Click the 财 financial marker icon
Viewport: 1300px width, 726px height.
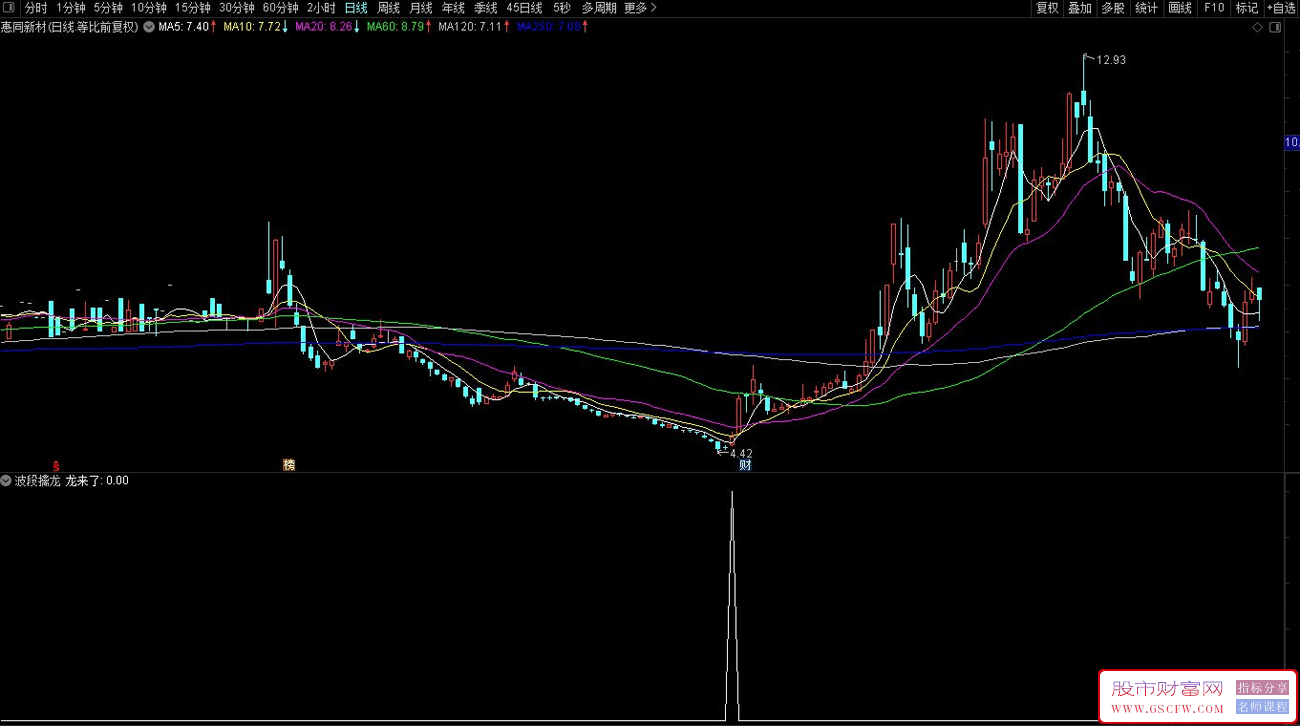[x=744, y=465]
